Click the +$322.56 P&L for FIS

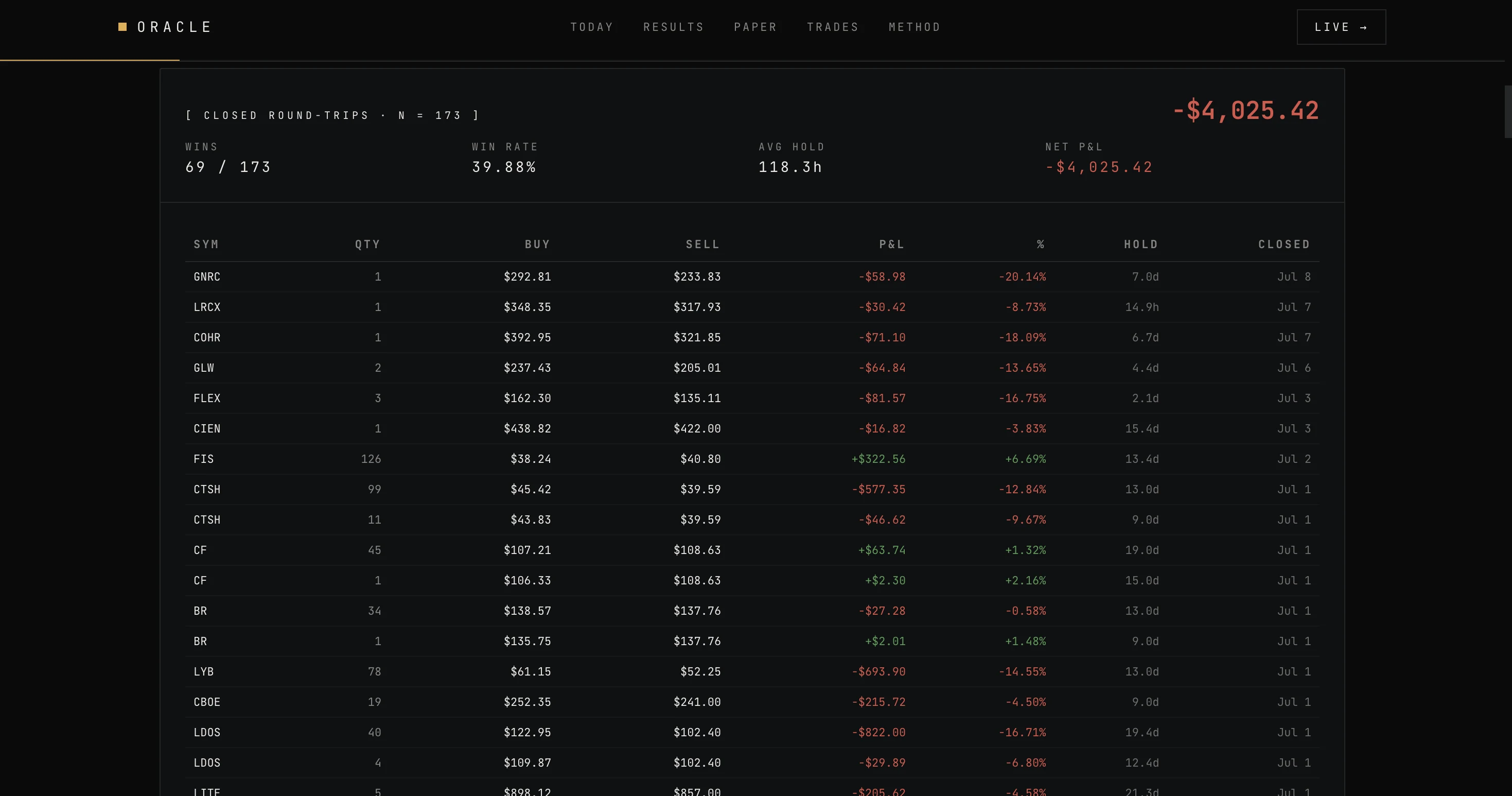[878, 459]
